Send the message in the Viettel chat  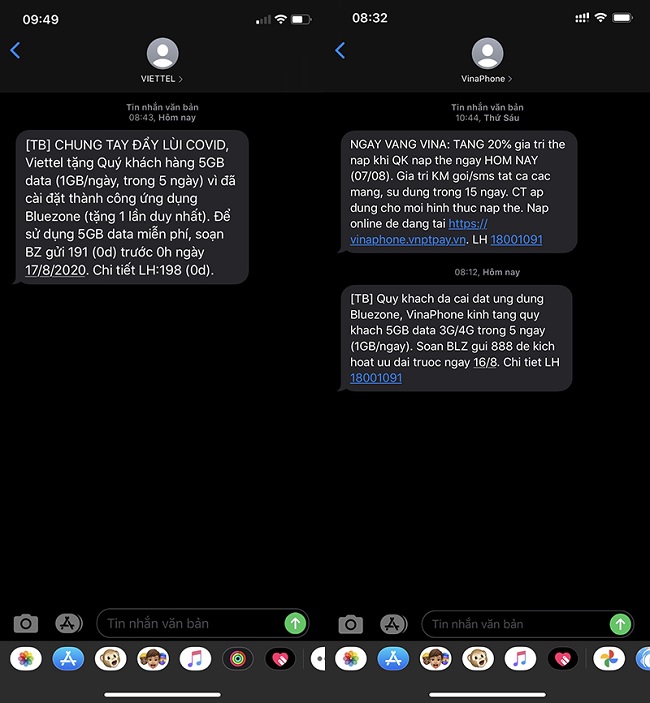pyautogui.click(x=294, y=623)
